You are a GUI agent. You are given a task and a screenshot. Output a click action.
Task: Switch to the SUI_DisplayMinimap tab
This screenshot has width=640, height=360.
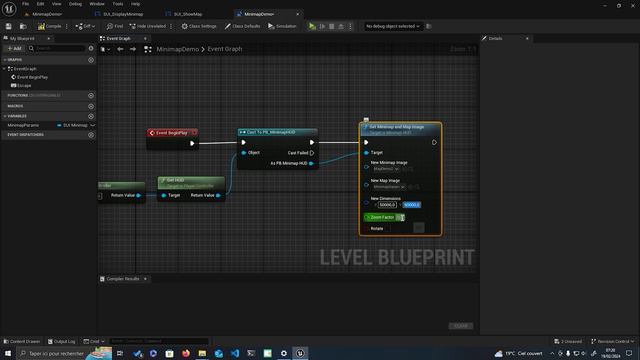click(x=123, y=14)
